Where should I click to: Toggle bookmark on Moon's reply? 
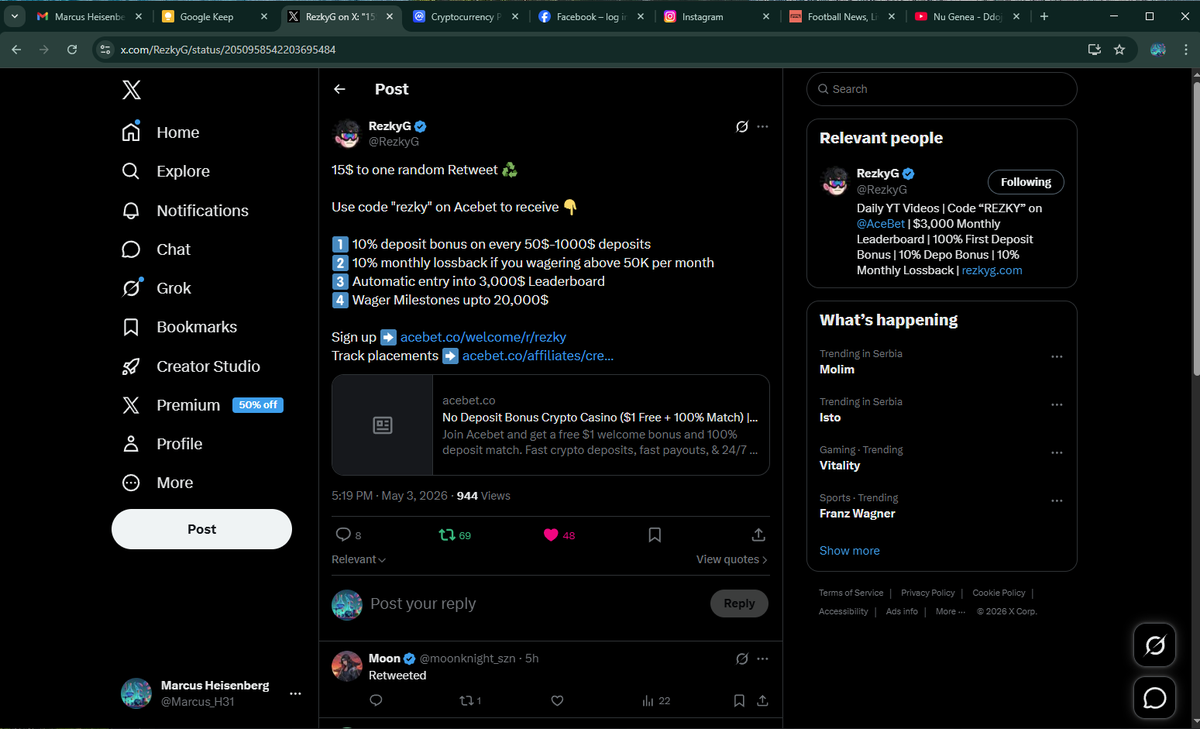point(739,701)
